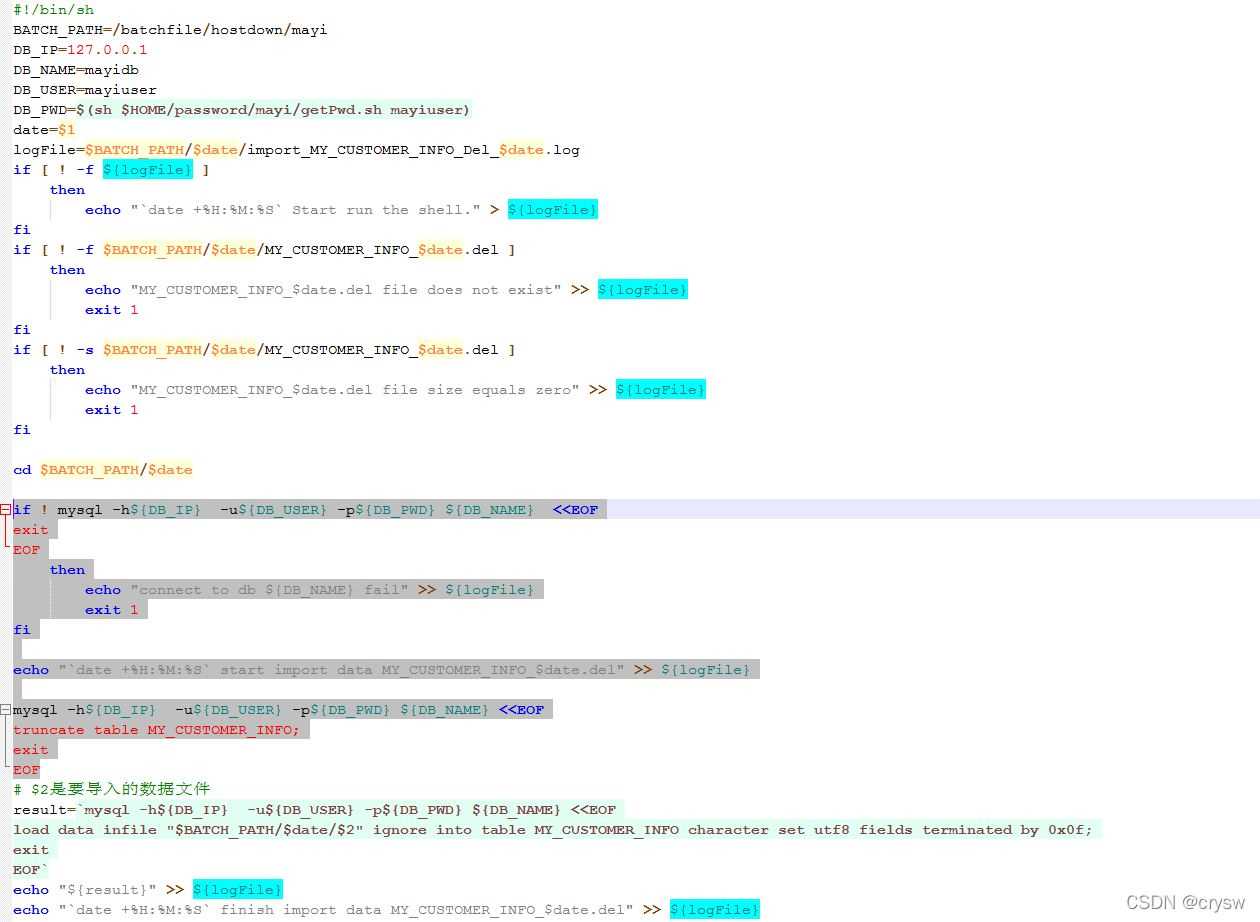Click 'truncate table MY_CUSTOMER_INFO;' statement
This screenshot has width=1260, height=922.
click(156, 729)
